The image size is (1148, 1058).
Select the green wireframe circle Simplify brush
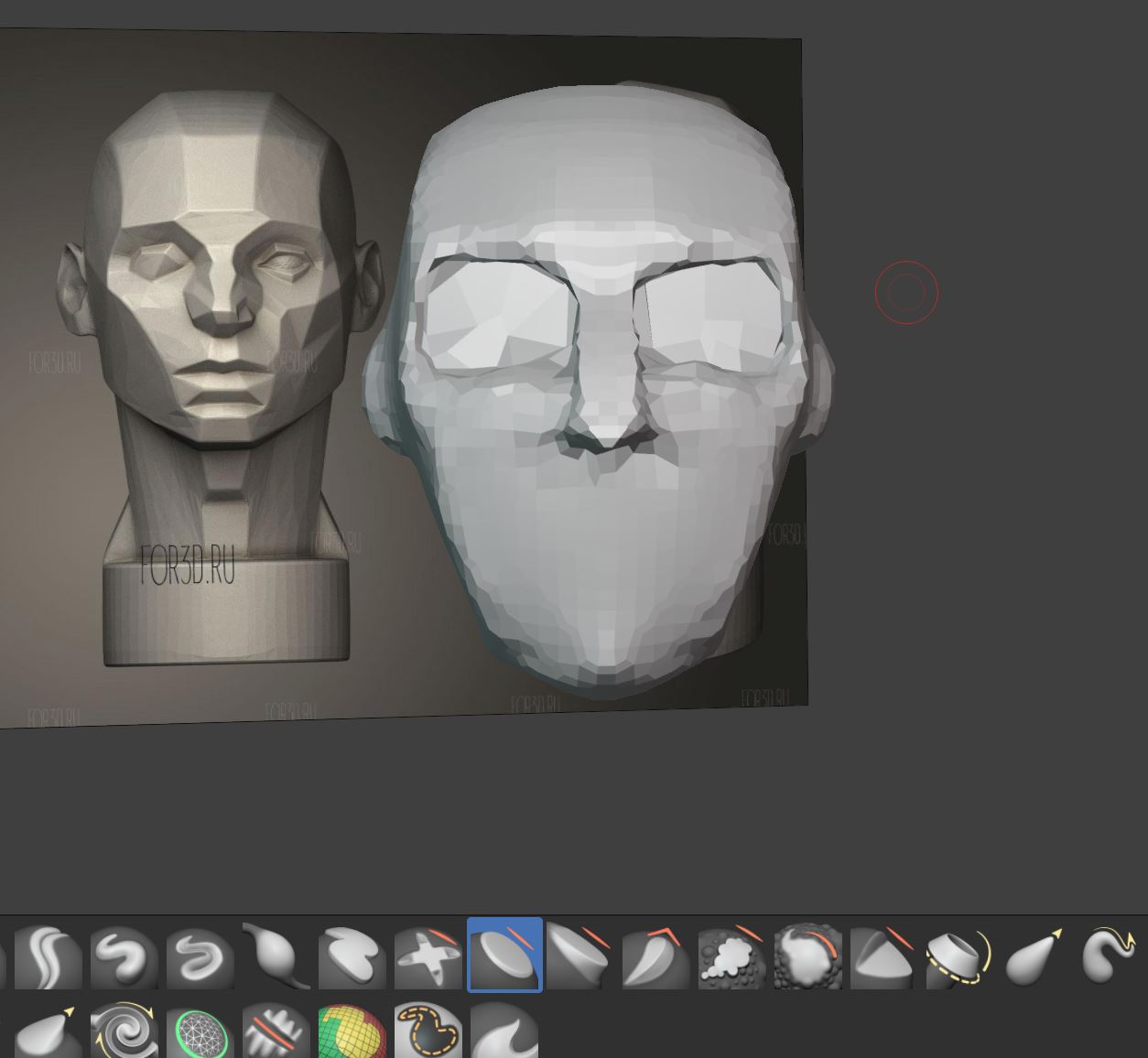click(200, 1031)
